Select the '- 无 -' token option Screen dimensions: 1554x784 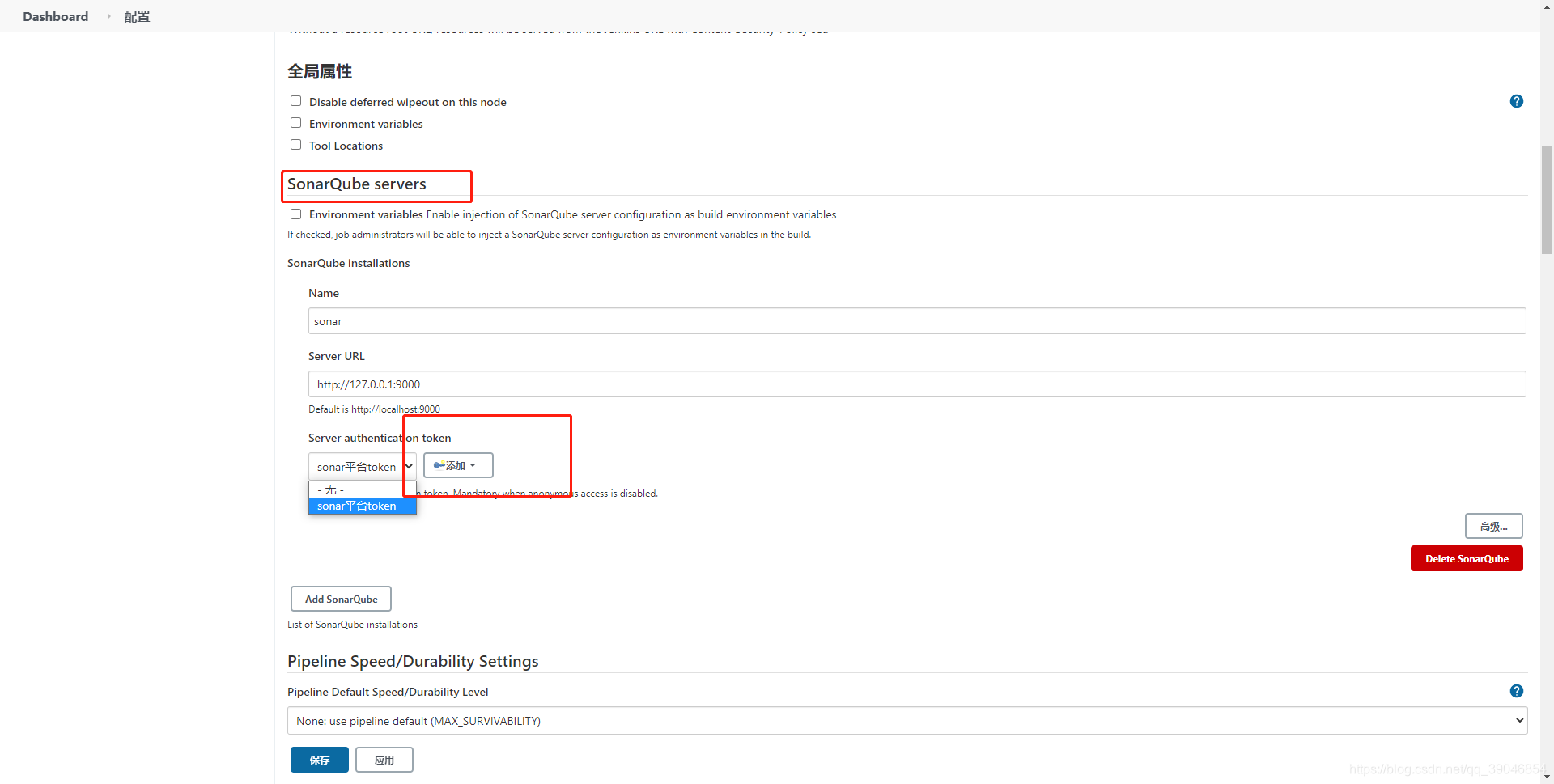coord(362,489)
